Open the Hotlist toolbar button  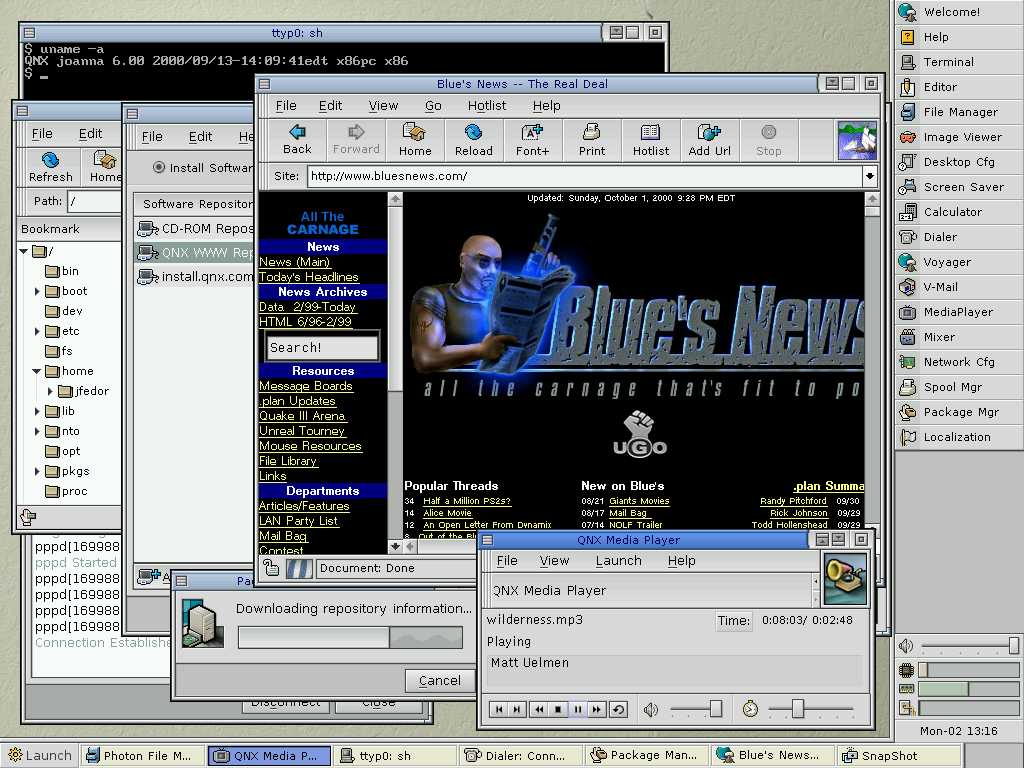650,140
